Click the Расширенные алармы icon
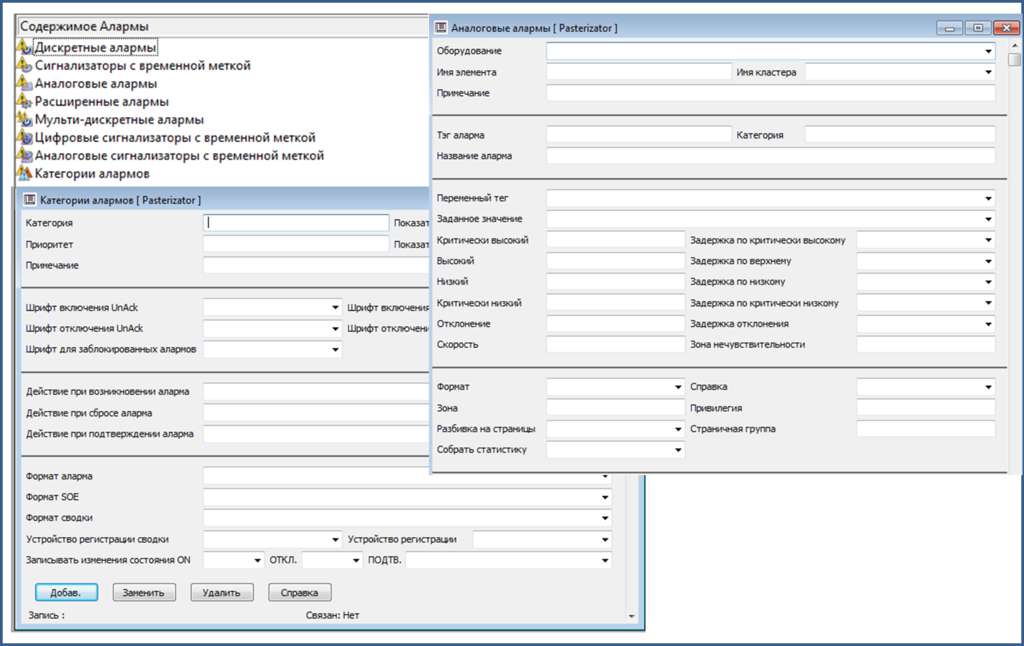 tap(25, 101)
